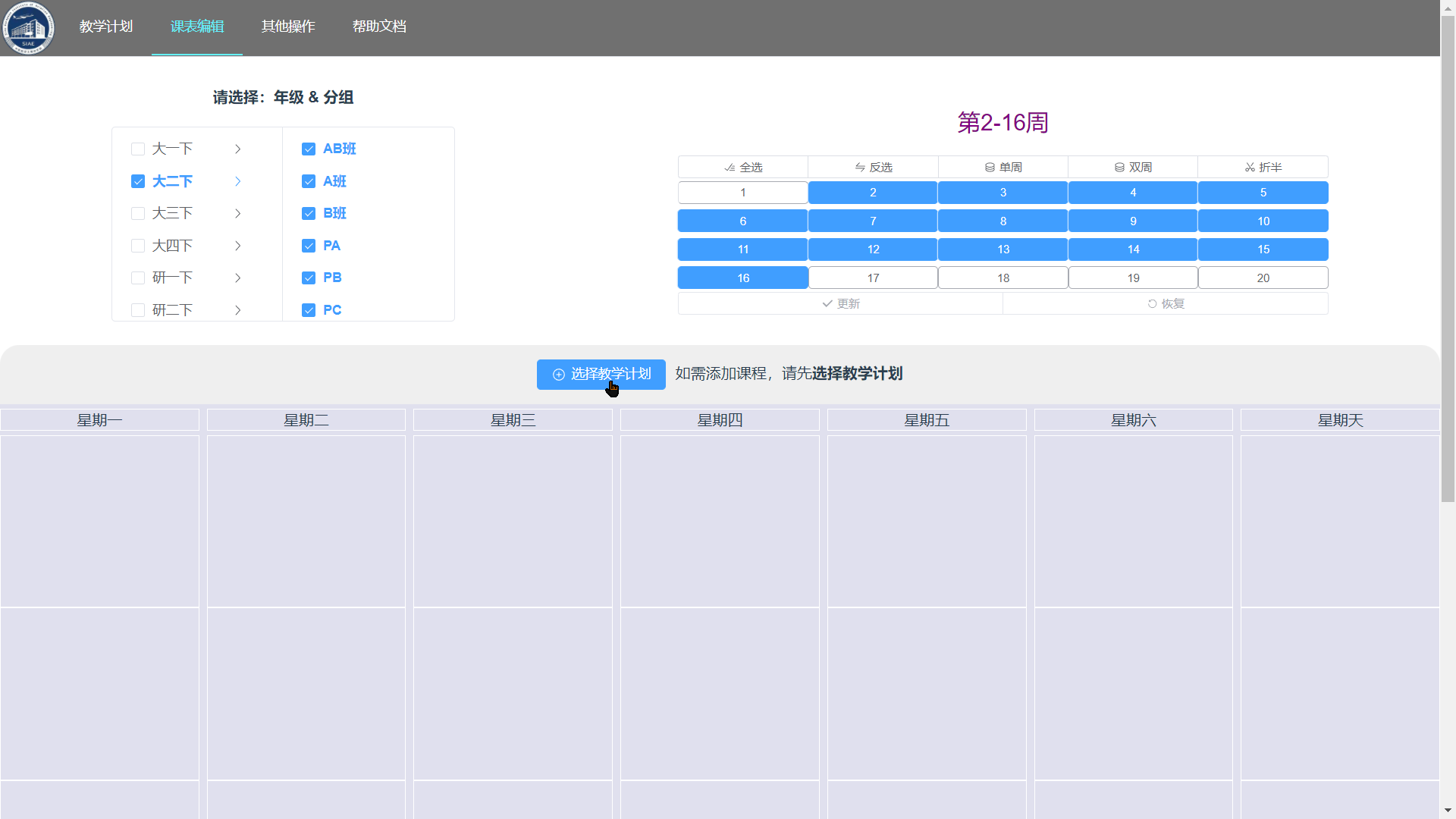Toggle week 4 button
The width and height of the screenshot is (1456, 819).
(x=1133, y=193)
